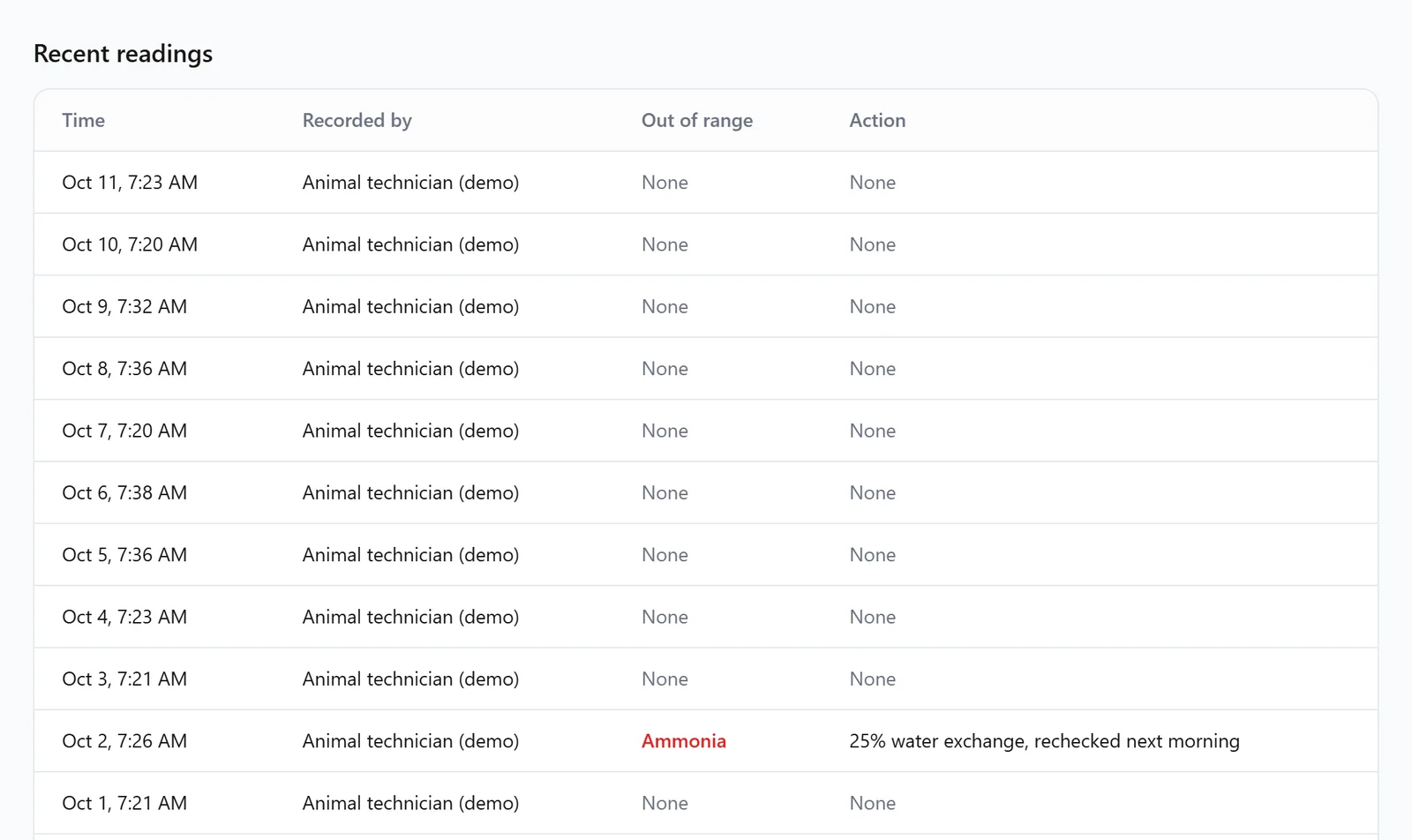Select the Oct 3, 7:21 AM reading
Screen dimensions: 1412x840
(x=706, y=679)
